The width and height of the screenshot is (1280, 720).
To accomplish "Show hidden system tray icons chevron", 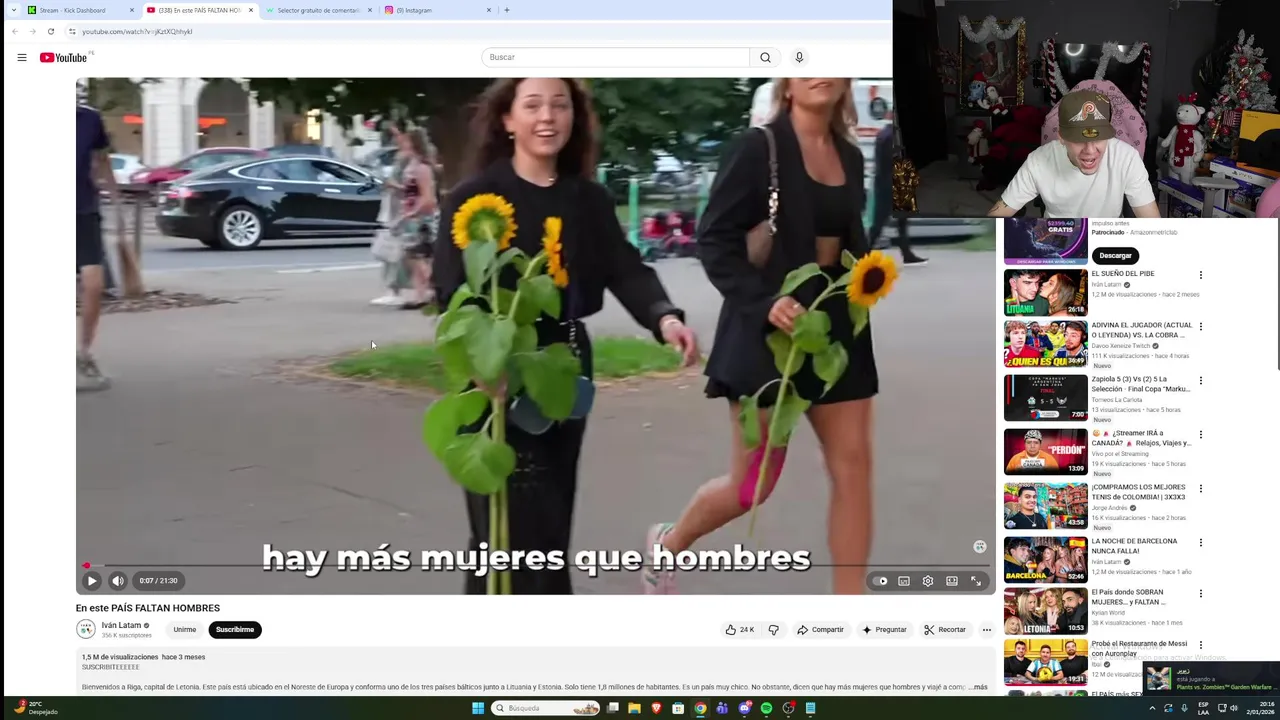I will (x=1152, y=709).
